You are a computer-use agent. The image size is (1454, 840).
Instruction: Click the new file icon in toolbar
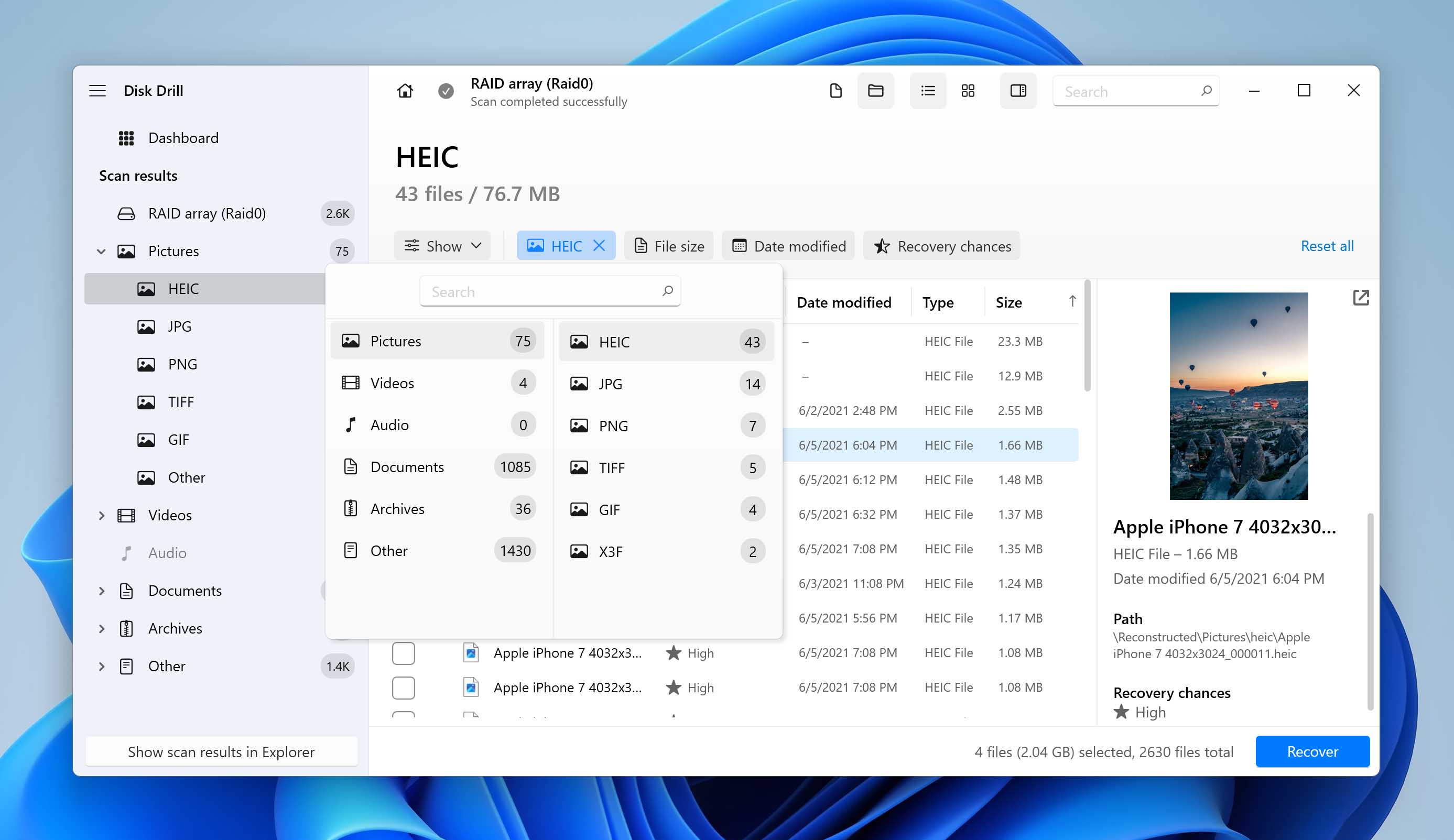(834, 91)
